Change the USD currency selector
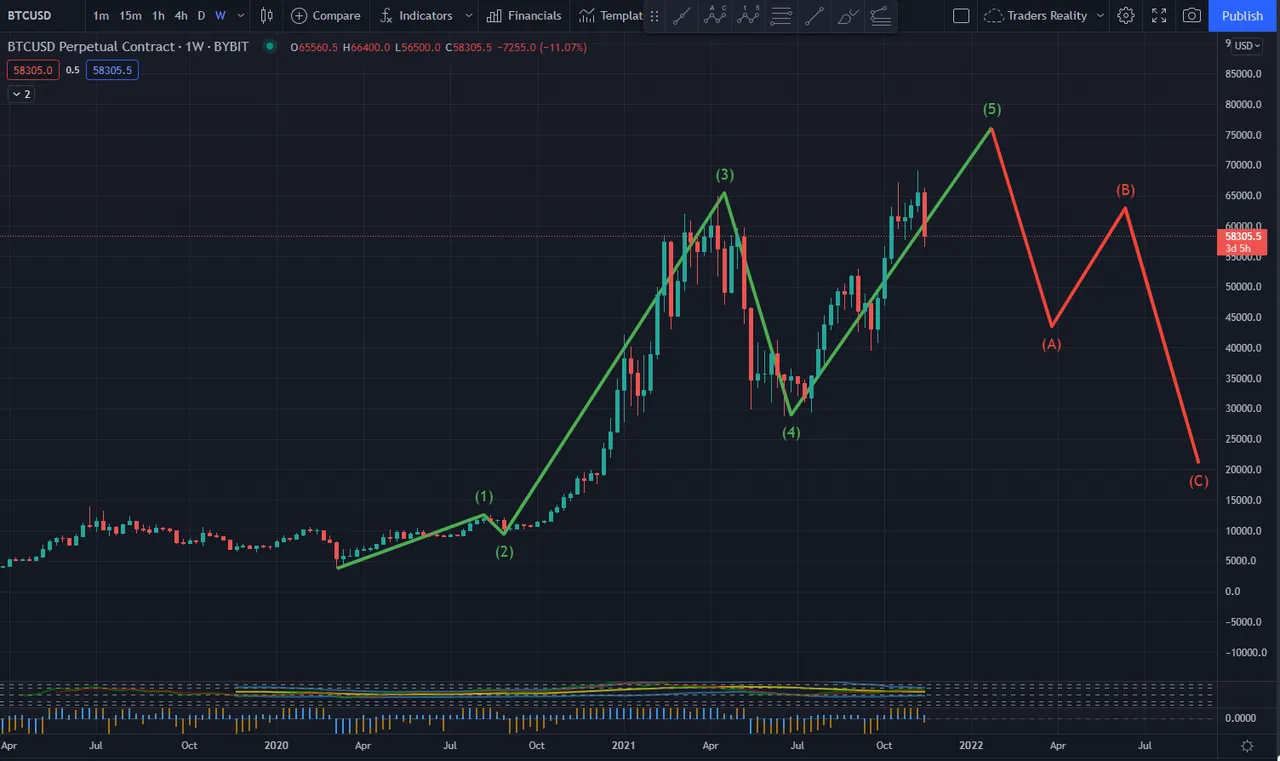1280x761 pixels. coord(1248,45)
